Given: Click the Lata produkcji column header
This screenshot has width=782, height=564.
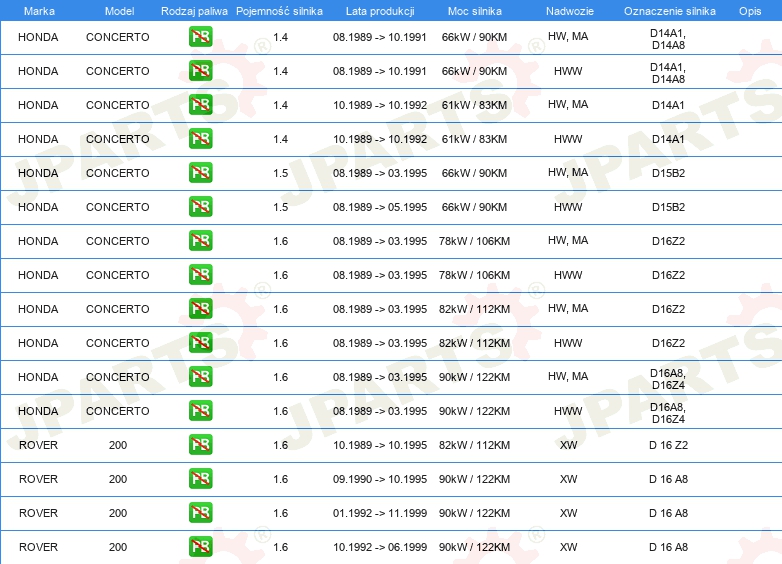Looking at the screenshot, I should click(380, 11).
